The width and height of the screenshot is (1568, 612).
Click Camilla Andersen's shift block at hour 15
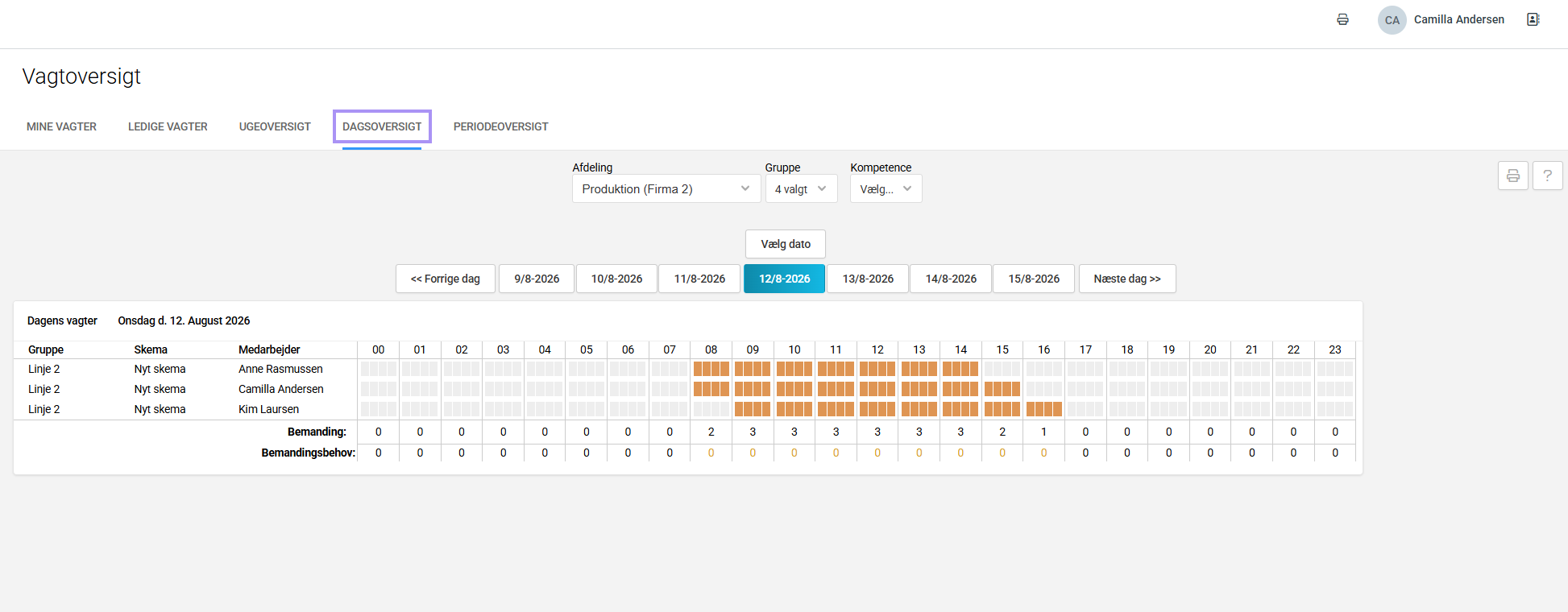click(x=1002, y=389)
